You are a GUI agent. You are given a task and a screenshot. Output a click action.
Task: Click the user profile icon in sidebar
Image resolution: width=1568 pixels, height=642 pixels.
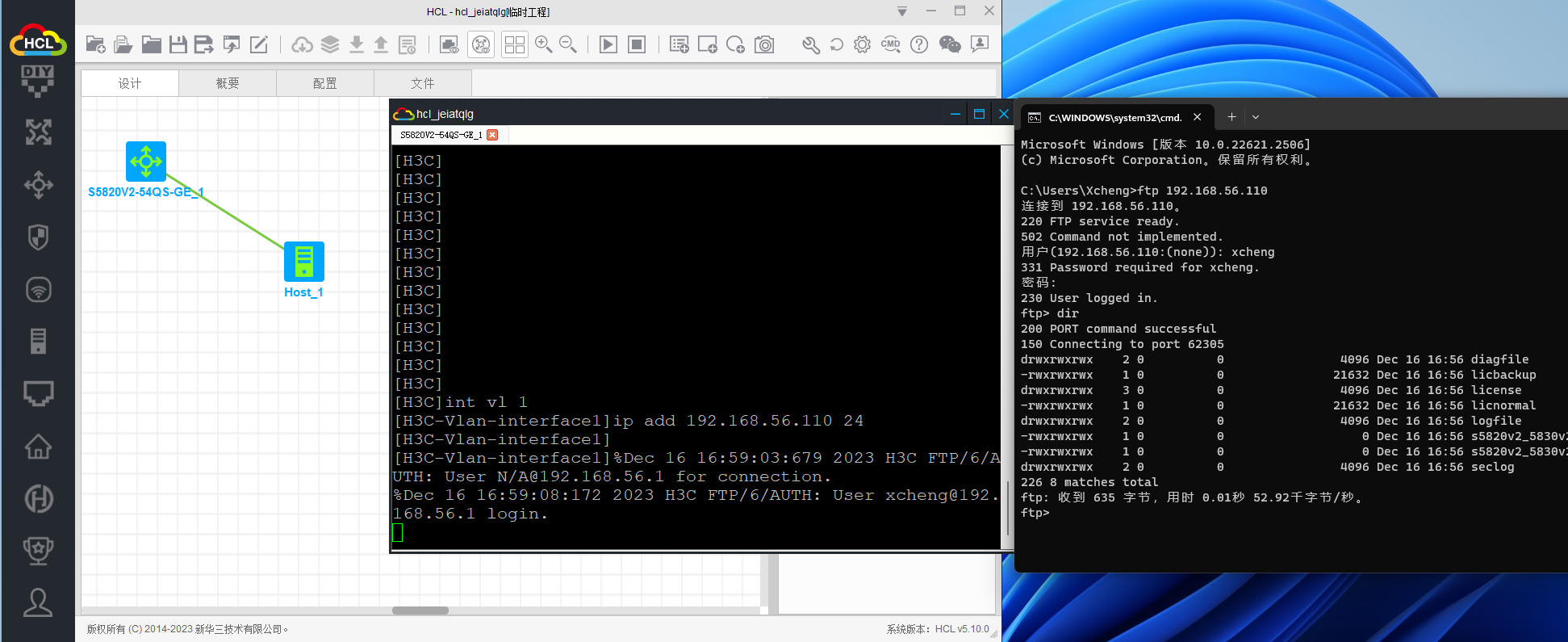click(38, 602)
